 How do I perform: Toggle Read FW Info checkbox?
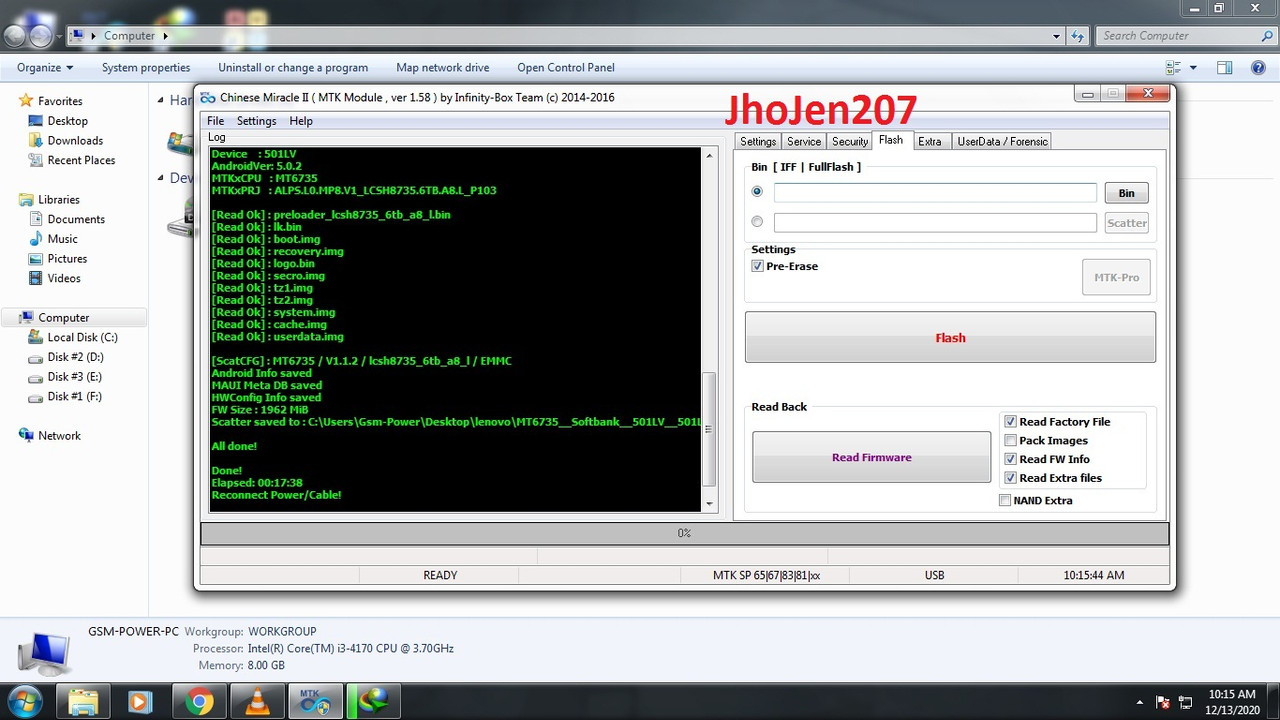(x=1010, y=459)
